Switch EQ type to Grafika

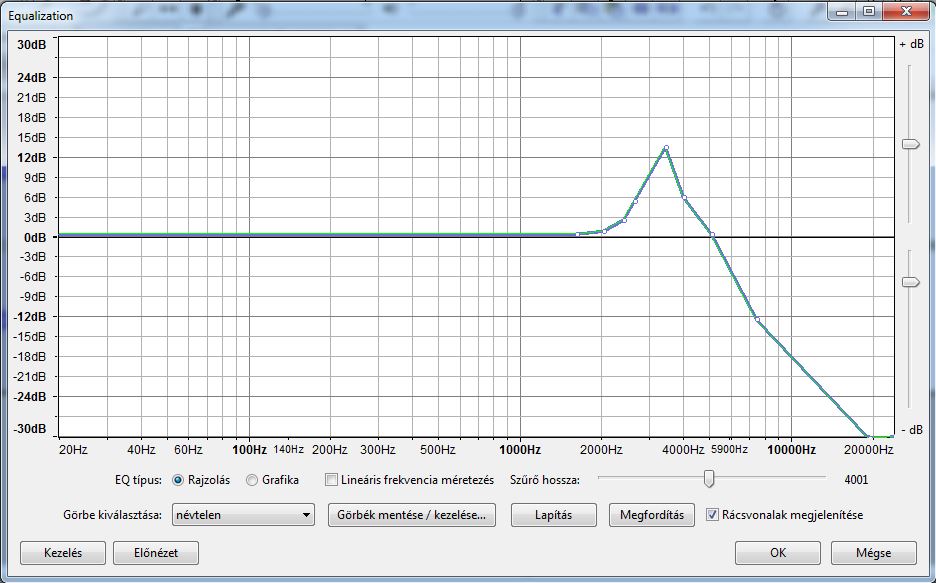click(252, 480)
